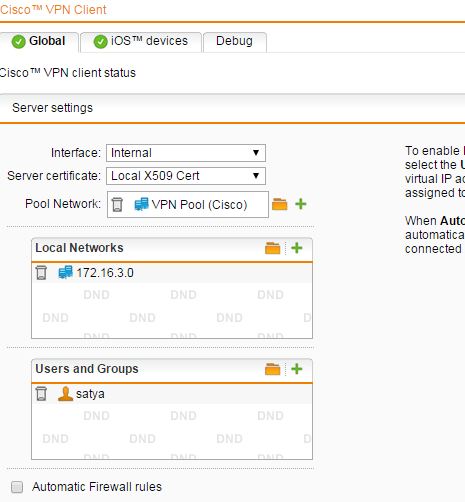Screen dimensions: 465x502
Task: Open the Server certificate dropdown
Action: (x=186, y=176)
